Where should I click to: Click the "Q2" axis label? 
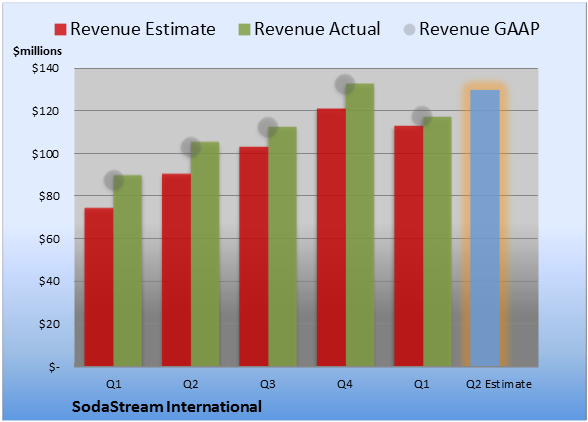point(190,384)
